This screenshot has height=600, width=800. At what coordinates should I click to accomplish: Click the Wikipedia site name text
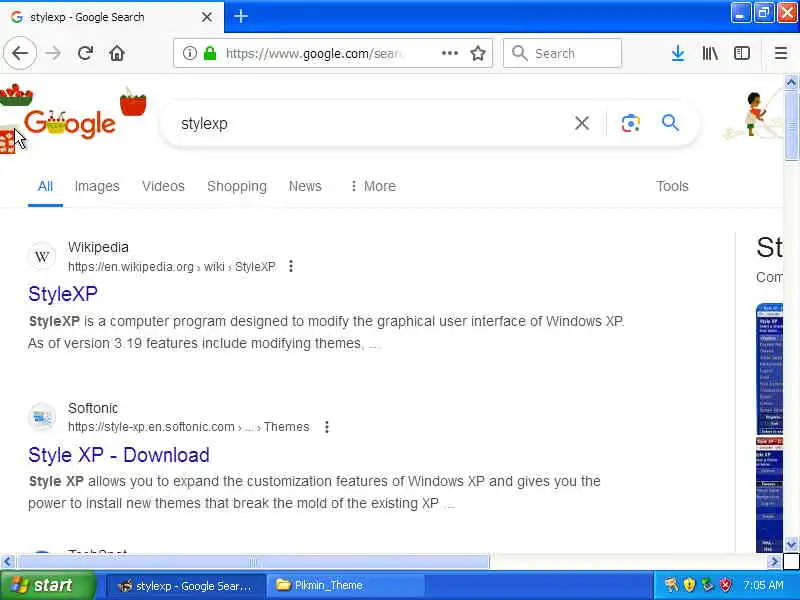[x=98, y=247]
